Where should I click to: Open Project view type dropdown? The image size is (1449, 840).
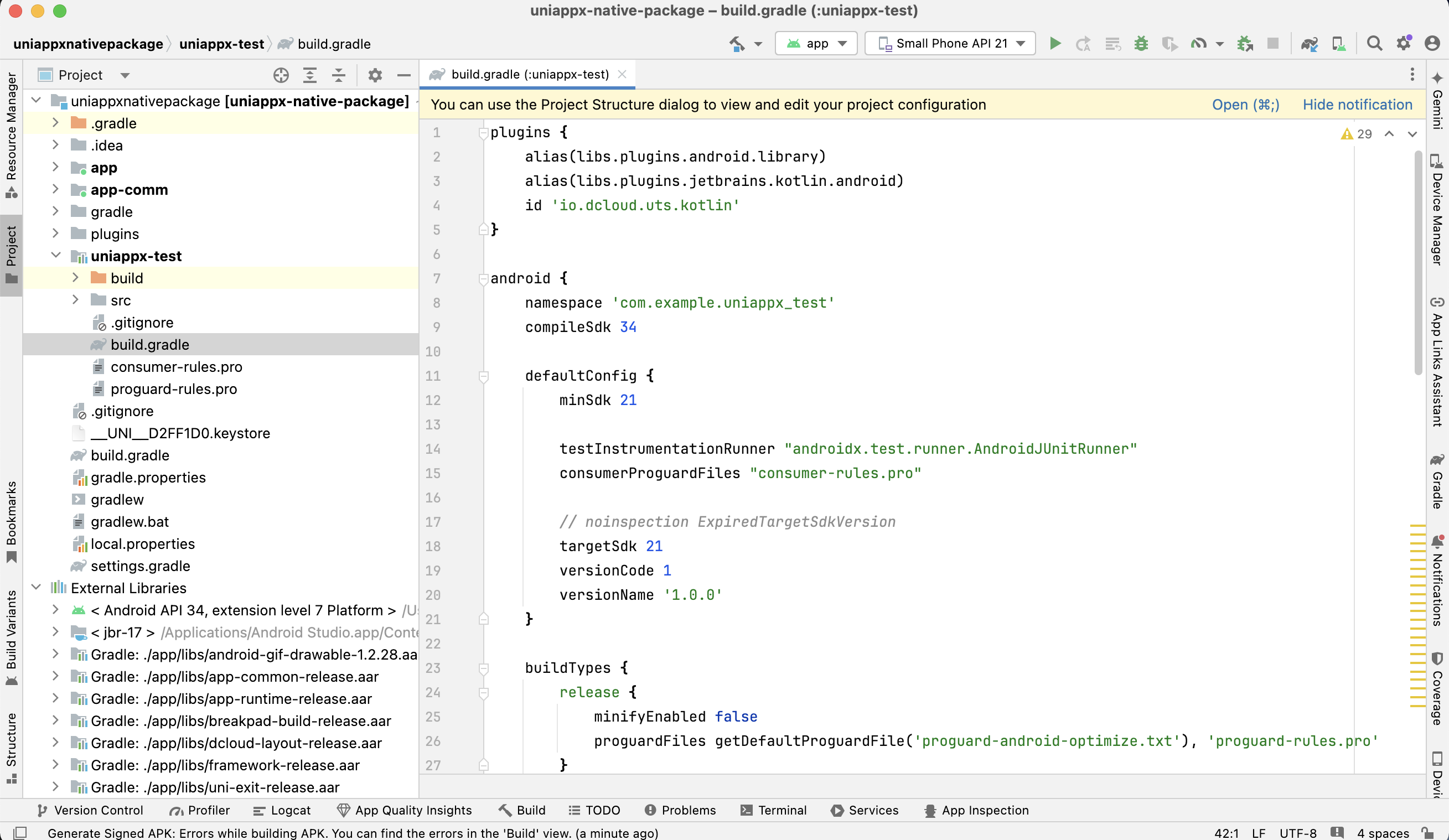[84, 75]
